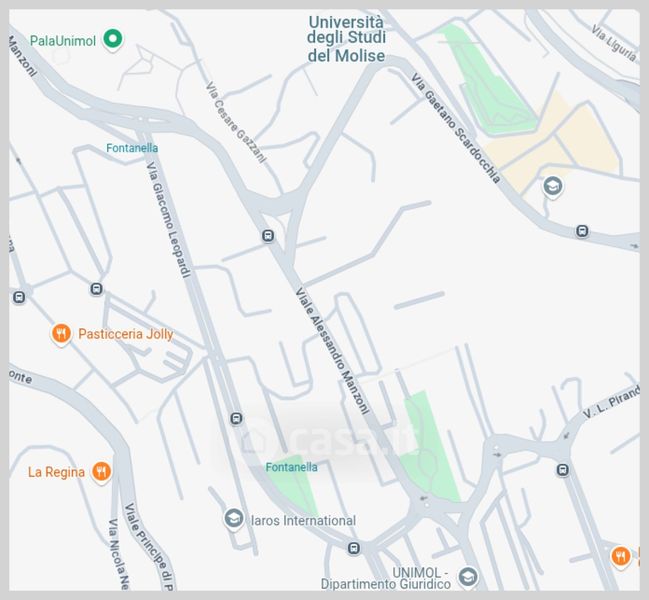Click the bus stop on Viale Alessandro Manzoni
649x600 pixels.
(268, 236)
